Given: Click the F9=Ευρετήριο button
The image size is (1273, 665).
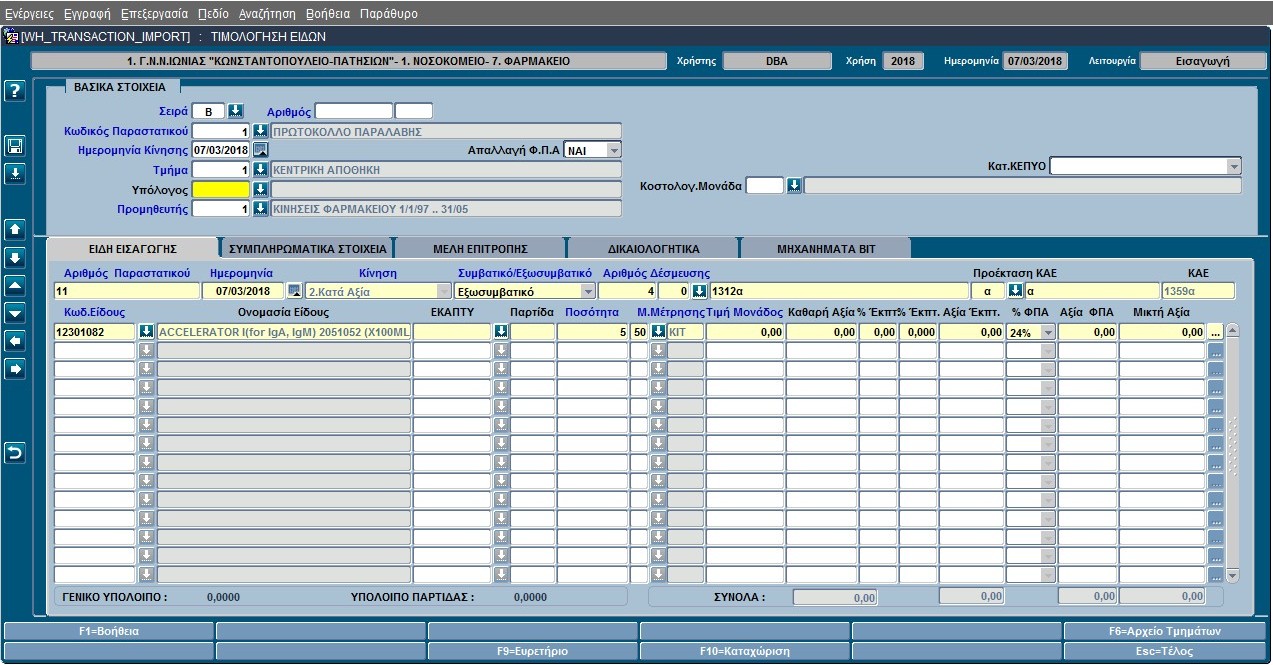Looking at the screenshot, I should (532, 651).
